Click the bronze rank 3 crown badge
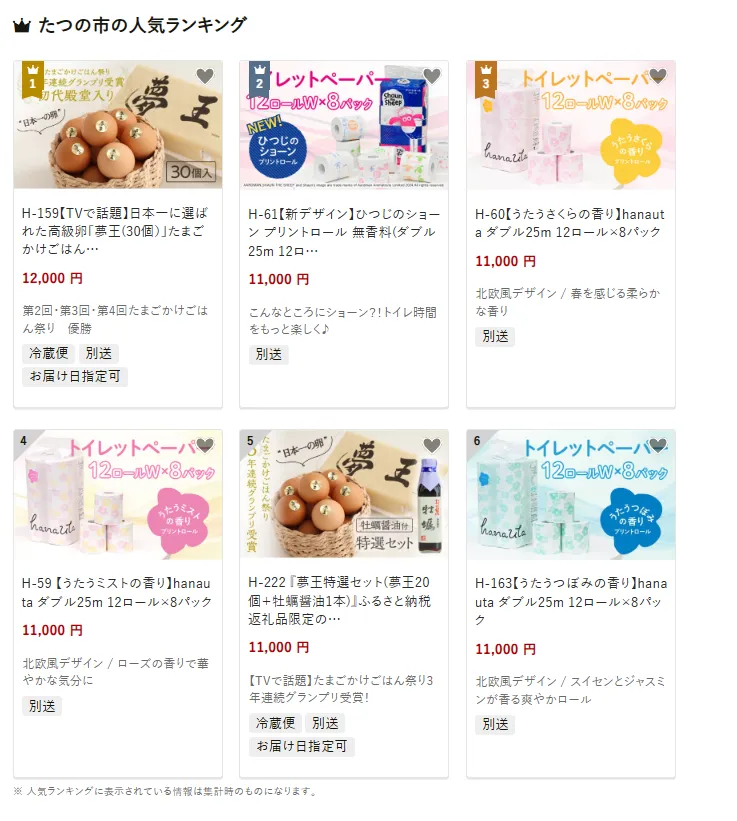 (486, 80)
